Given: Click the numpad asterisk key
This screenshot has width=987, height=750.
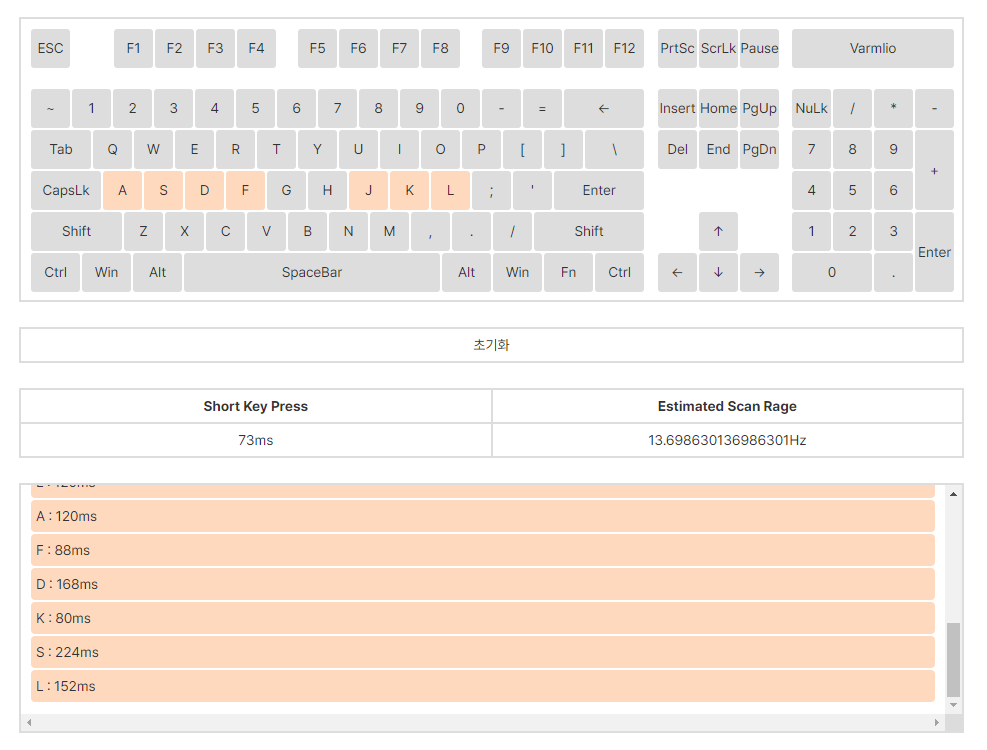Looking at the screenshot, I should pos(893,108).
